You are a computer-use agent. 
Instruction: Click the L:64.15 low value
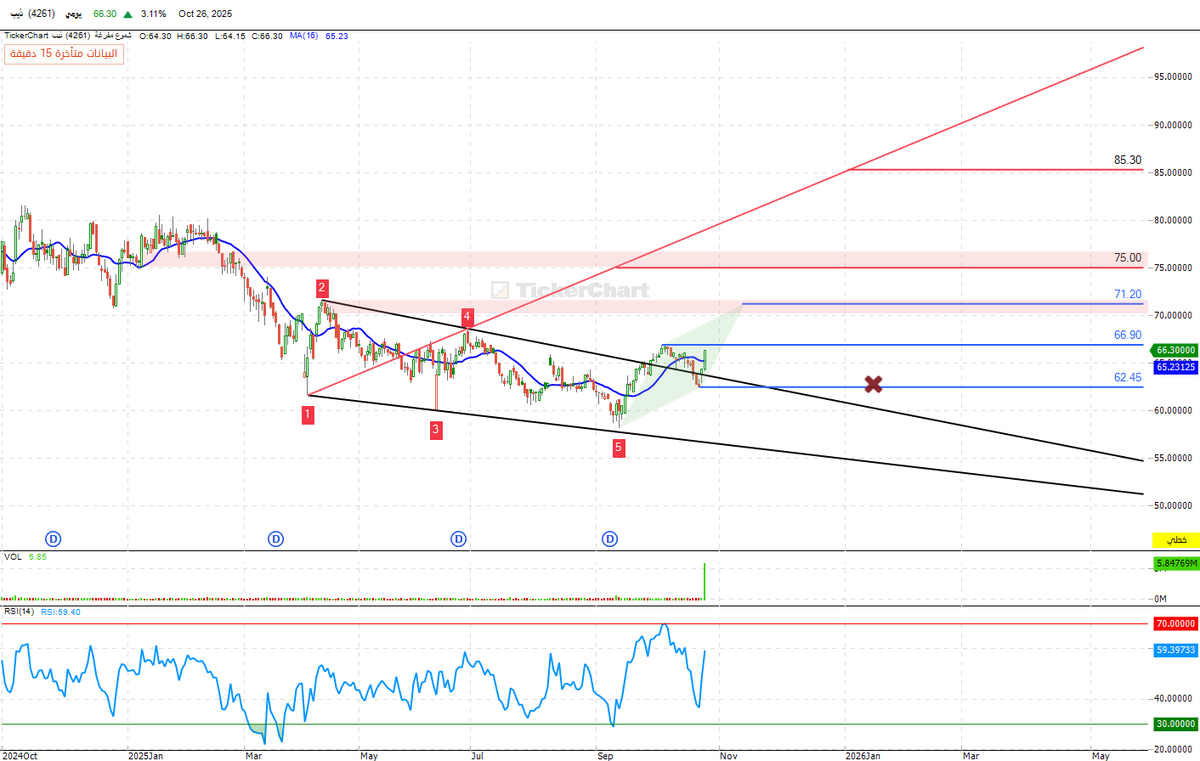(x=229, y=35)
